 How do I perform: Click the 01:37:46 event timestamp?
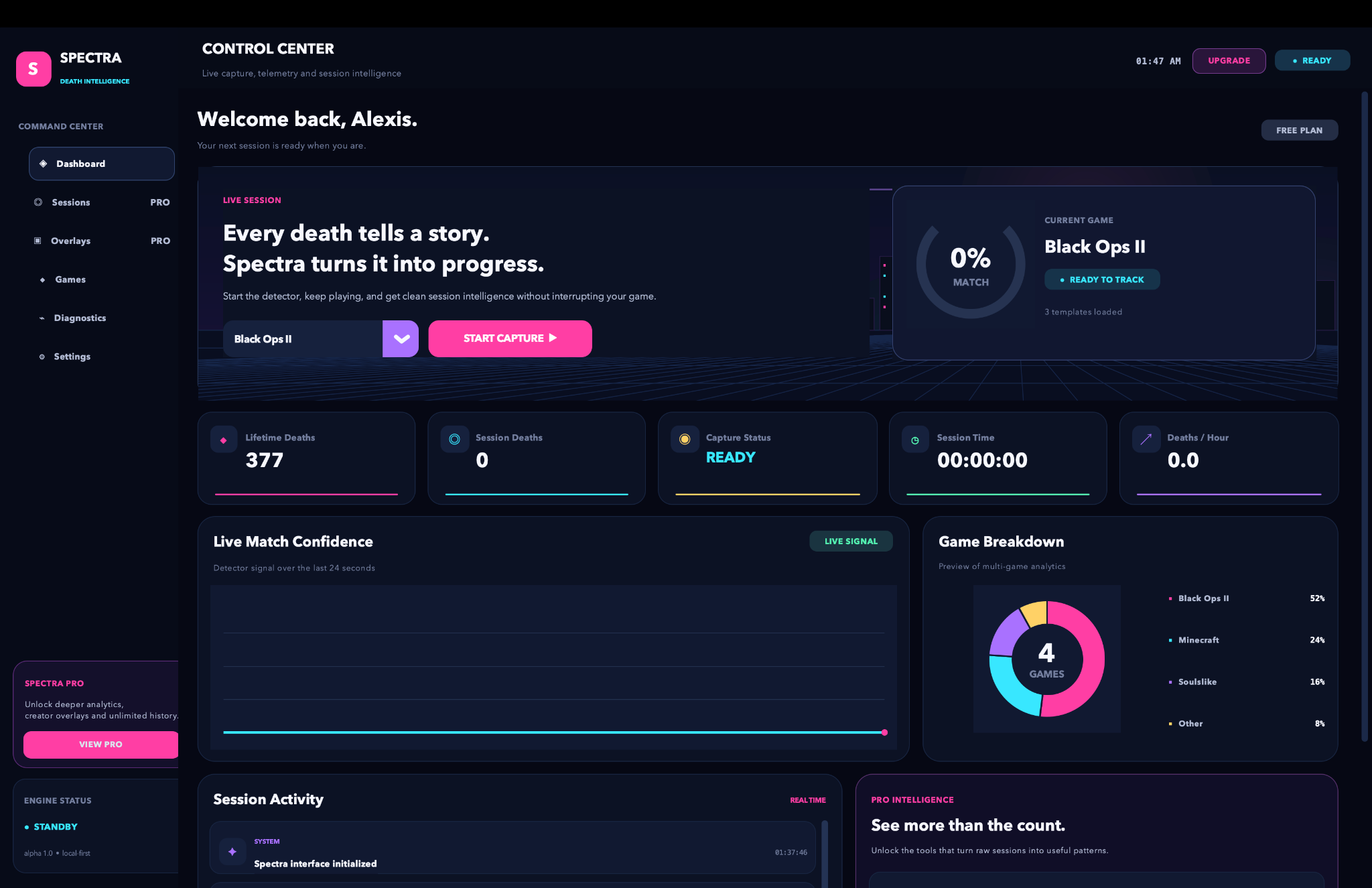pyautogui.click(x=791, y=852)
